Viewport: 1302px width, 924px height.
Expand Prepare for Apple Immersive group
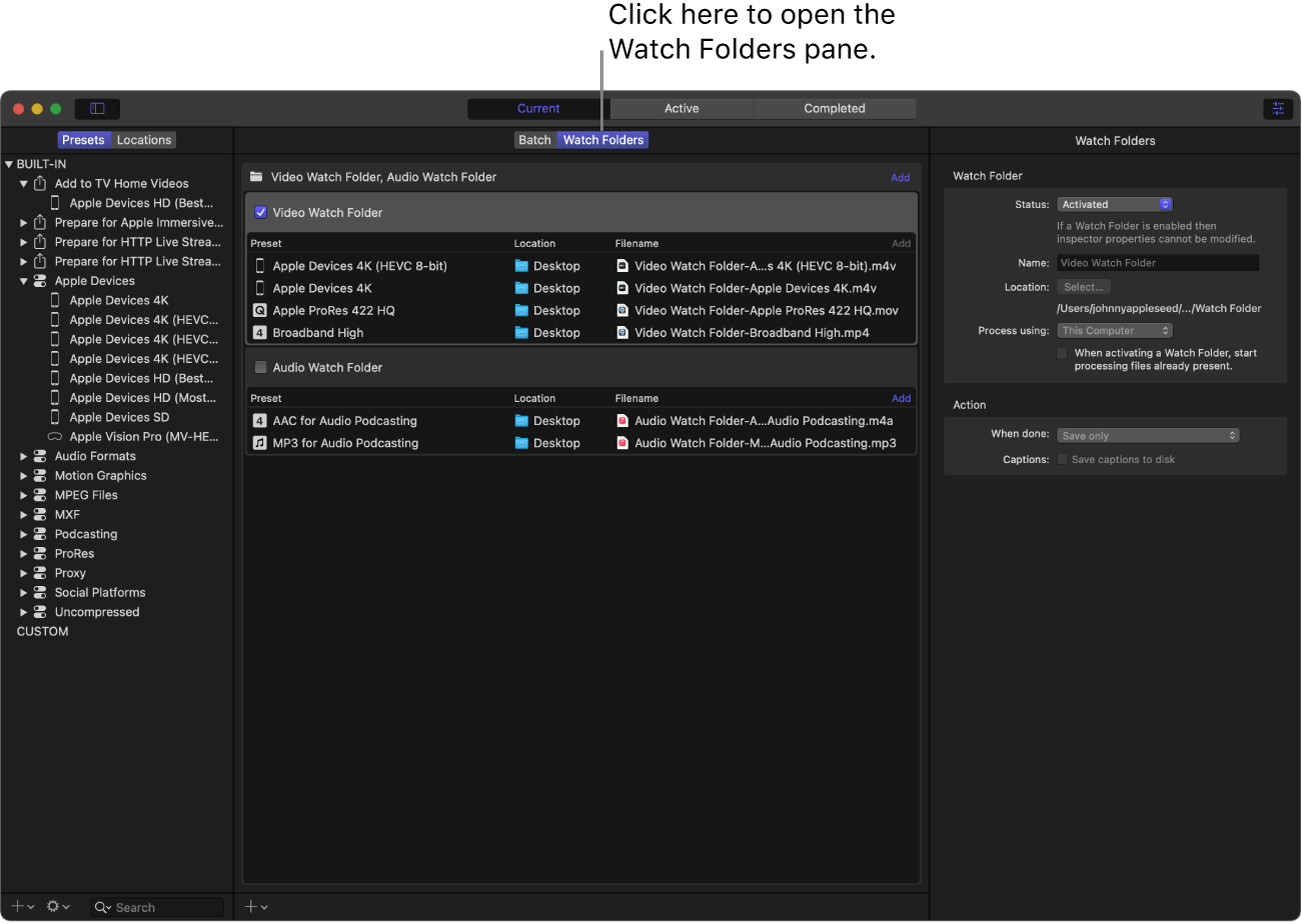point(24,222)
